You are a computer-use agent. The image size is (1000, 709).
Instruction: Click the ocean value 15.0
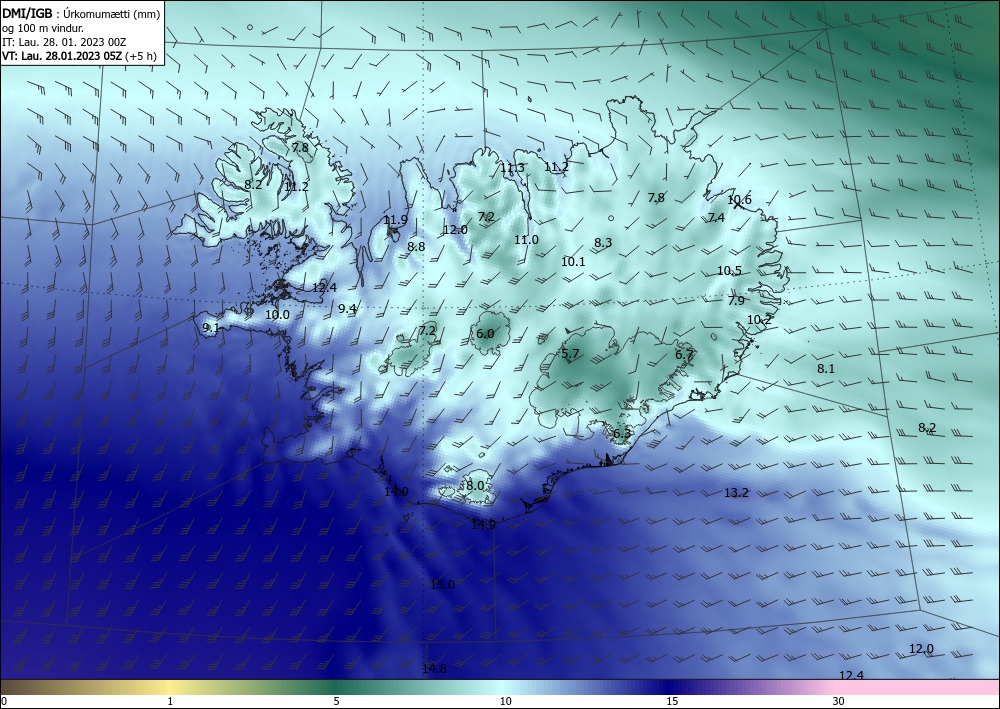(x=442, y=585)
